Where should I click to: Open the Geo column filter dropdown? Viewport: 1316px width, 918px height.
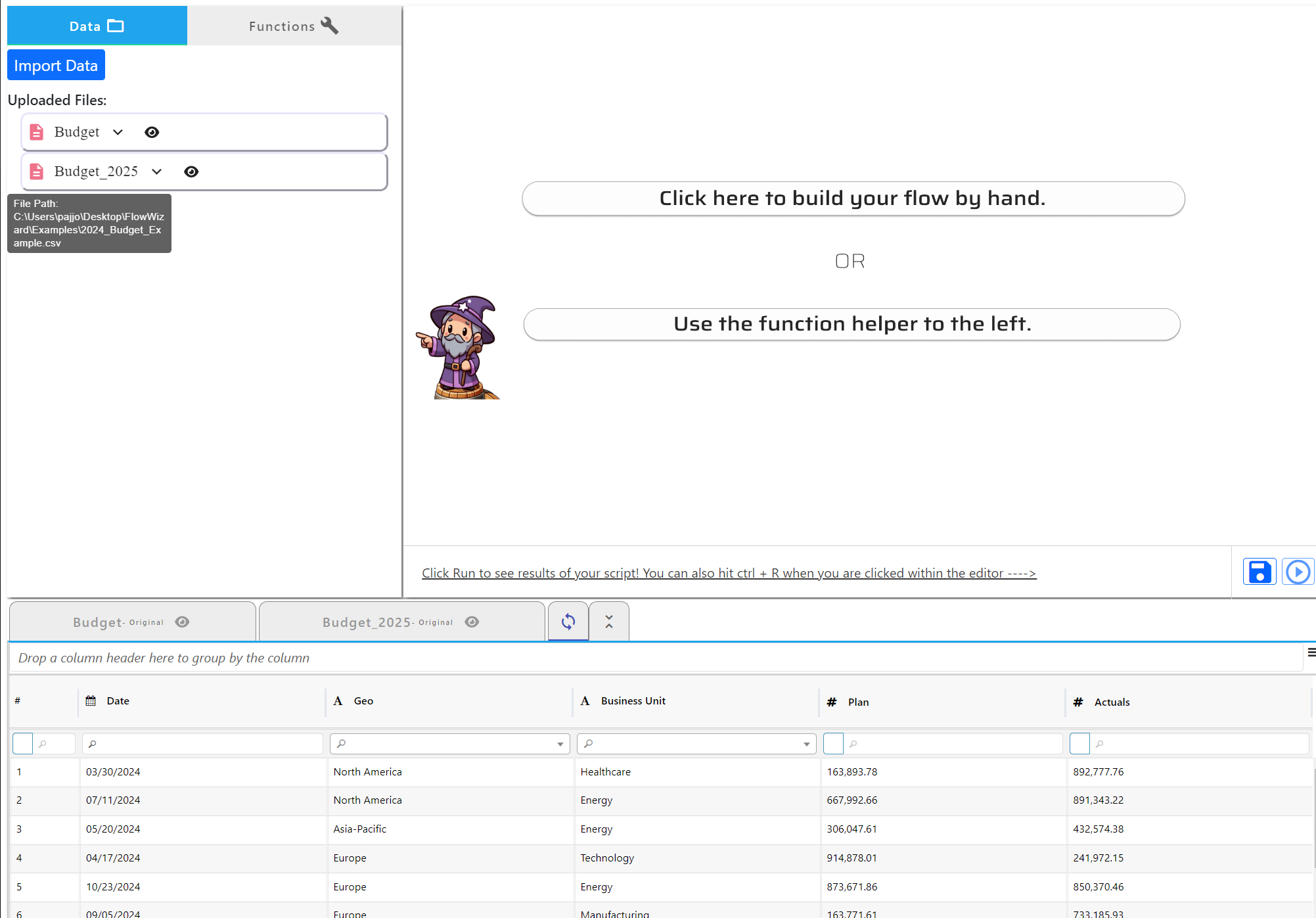pos(560,744)
